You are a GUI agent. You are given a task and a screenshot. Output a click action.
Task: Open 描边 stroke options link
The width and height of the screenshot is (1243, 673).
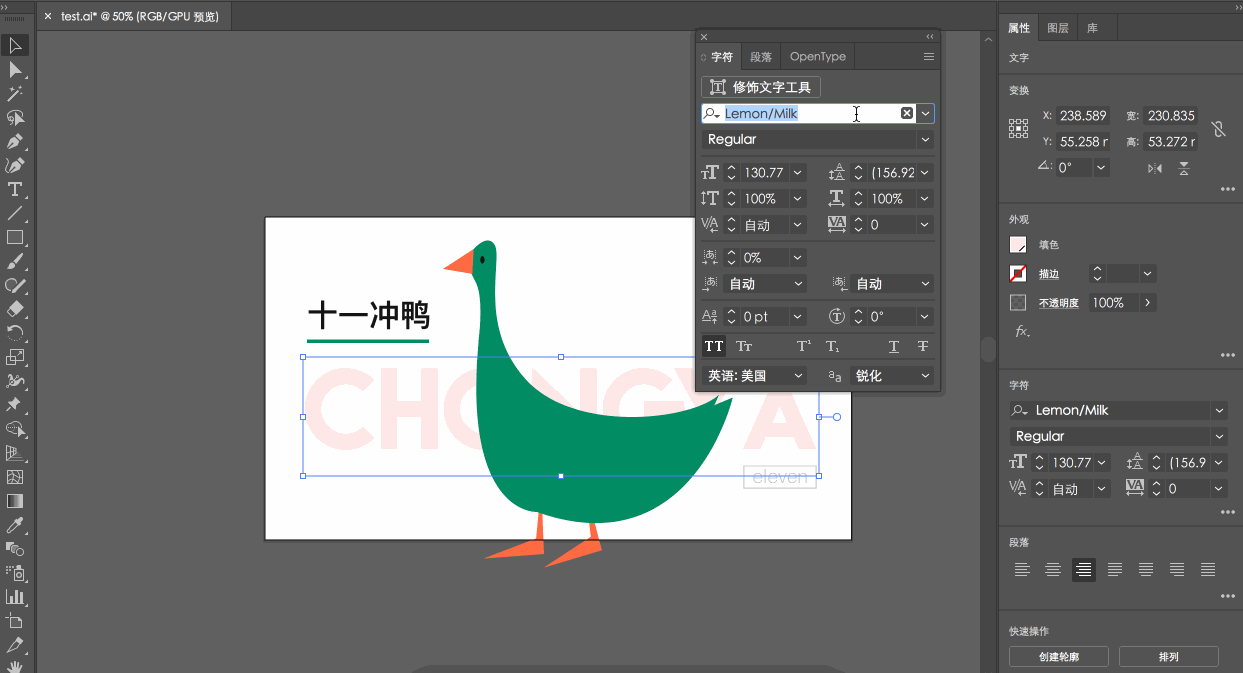click(x=1049, y=274)
